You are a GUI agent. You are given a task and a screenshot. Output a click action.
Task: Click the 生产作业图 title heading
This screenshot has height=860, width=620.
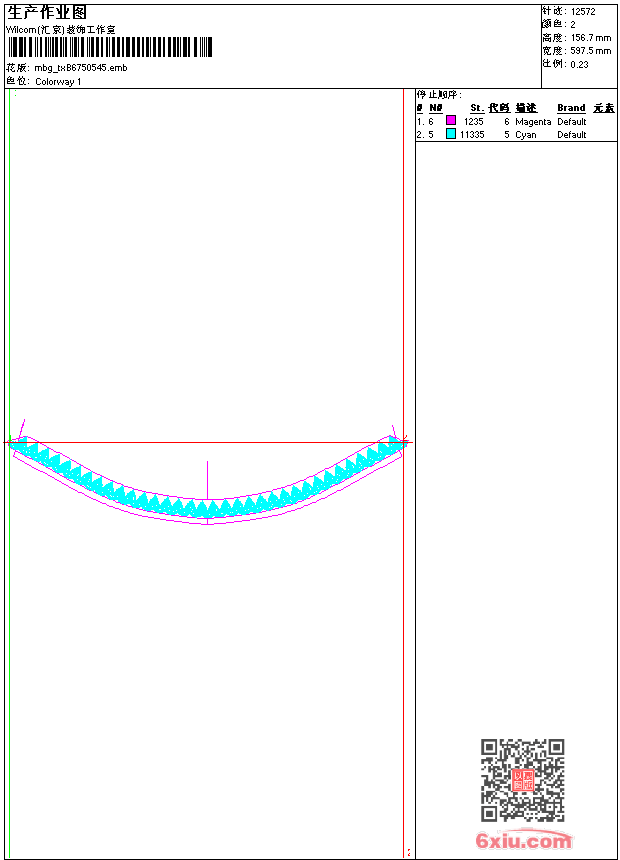pyautogui.click(x=47, y=12)
